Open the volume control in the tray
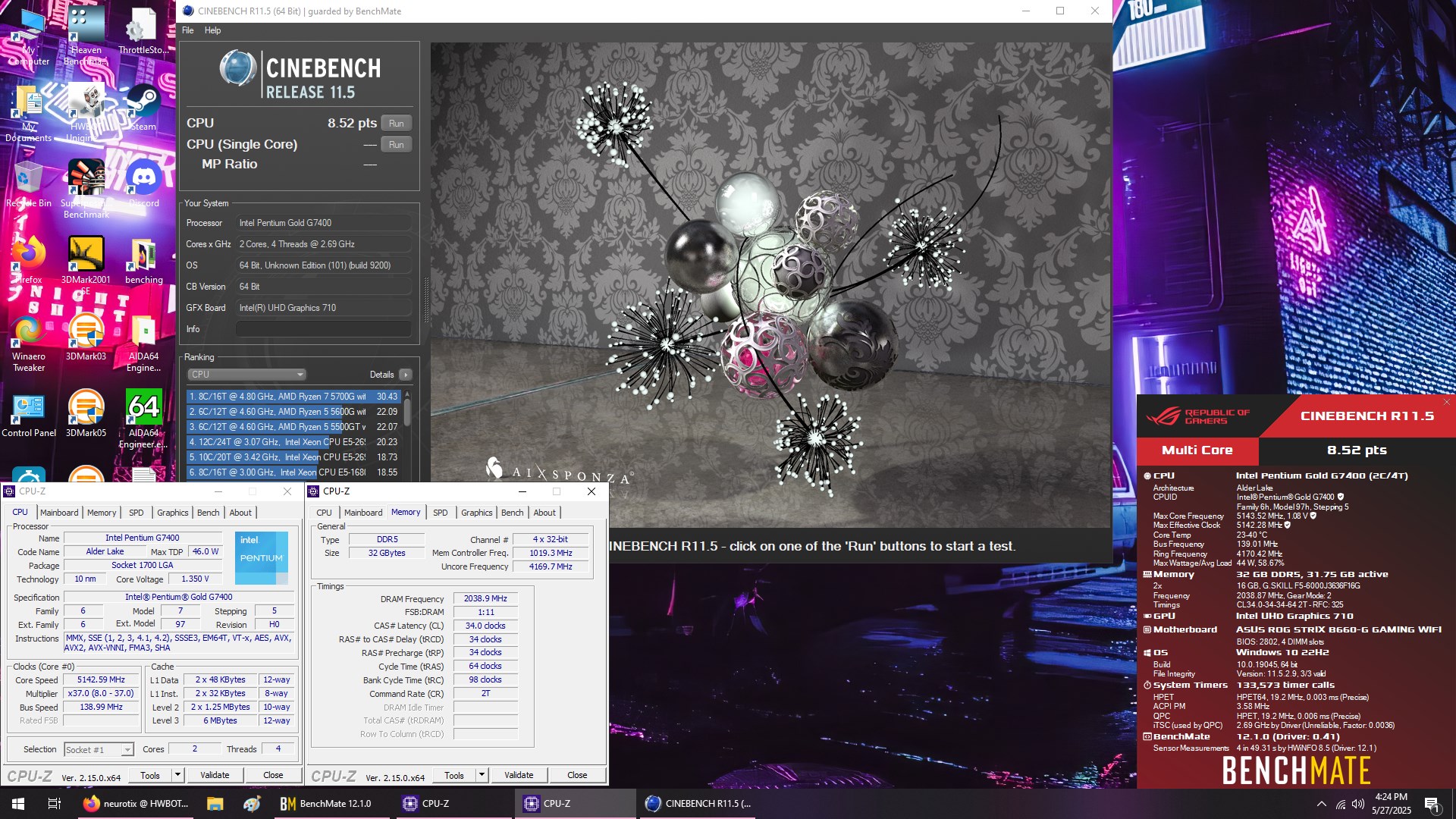The image size is (1456, 819). click(1357, 804)
